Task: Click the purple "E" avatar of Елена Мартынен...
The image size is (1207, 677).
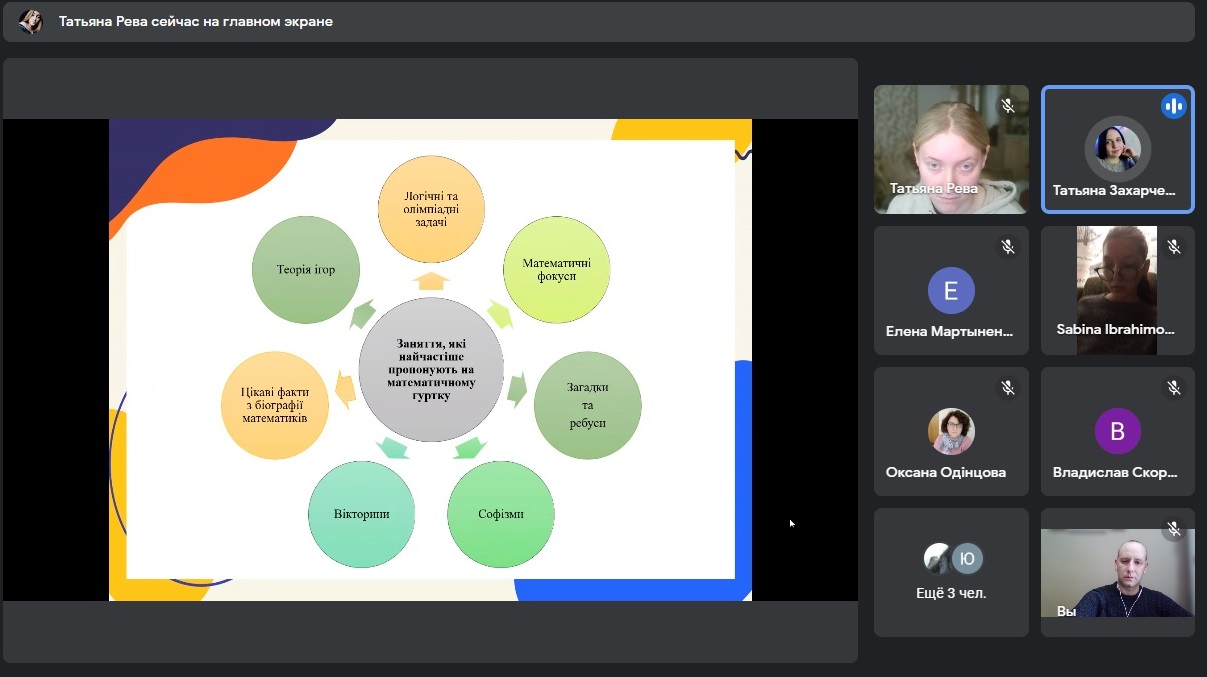Action: click(951, 291)
